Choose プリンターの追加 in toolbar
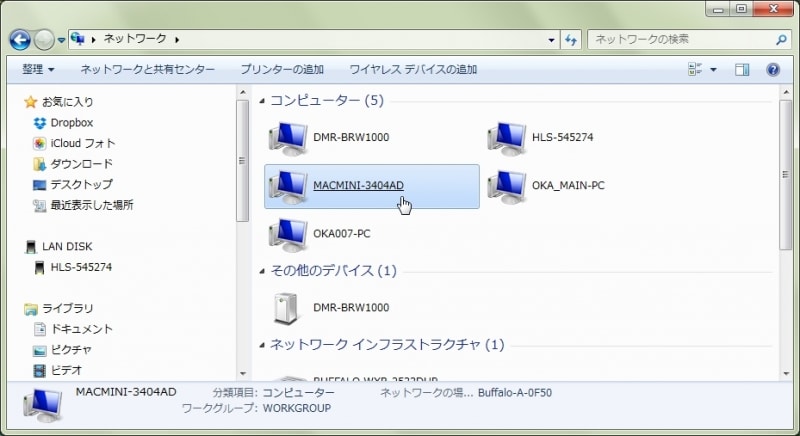The image size is (800, 436). pyautogui.click(x=282, y=69)
